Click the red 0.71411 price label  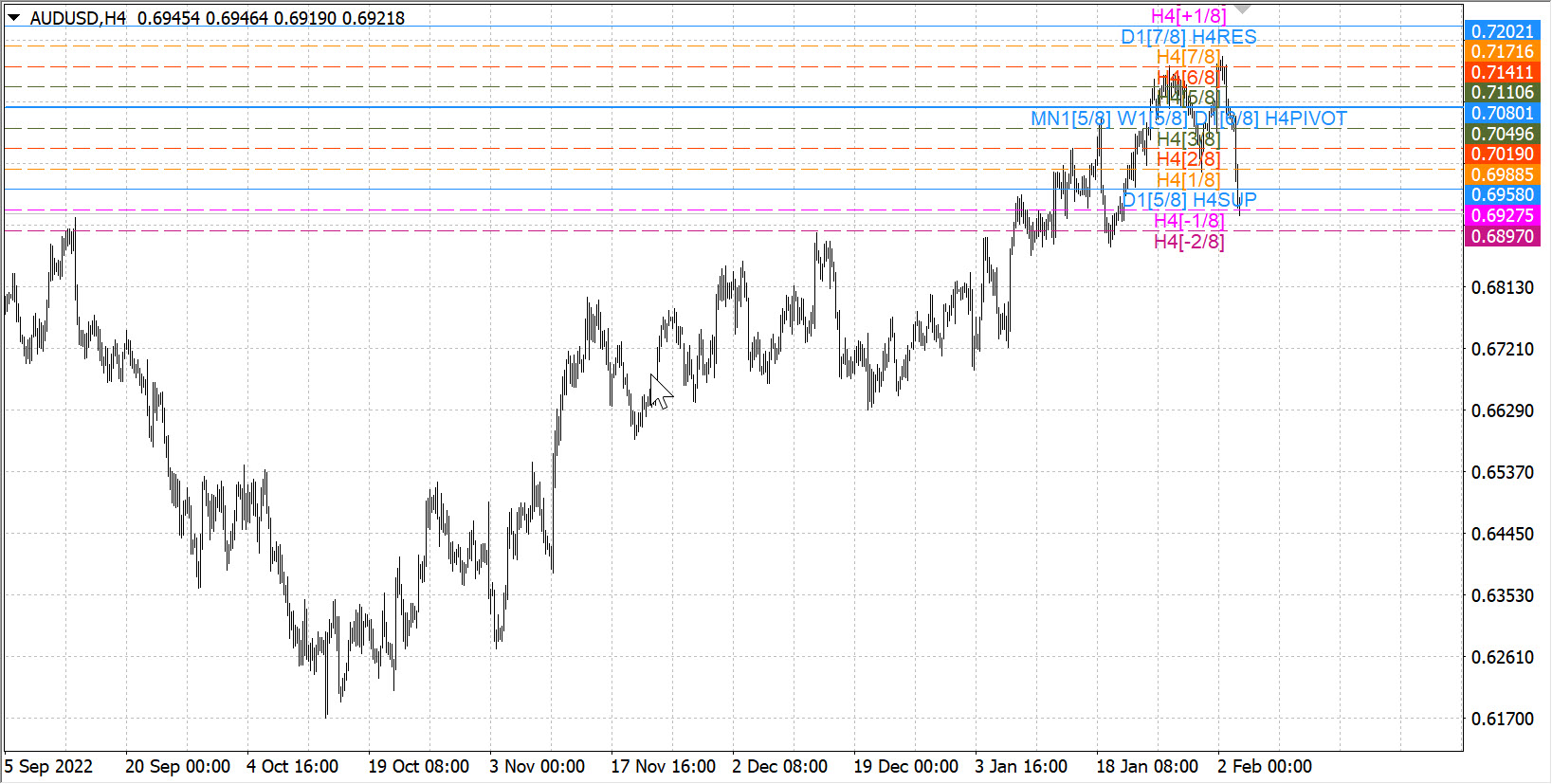click(1503, 73)
